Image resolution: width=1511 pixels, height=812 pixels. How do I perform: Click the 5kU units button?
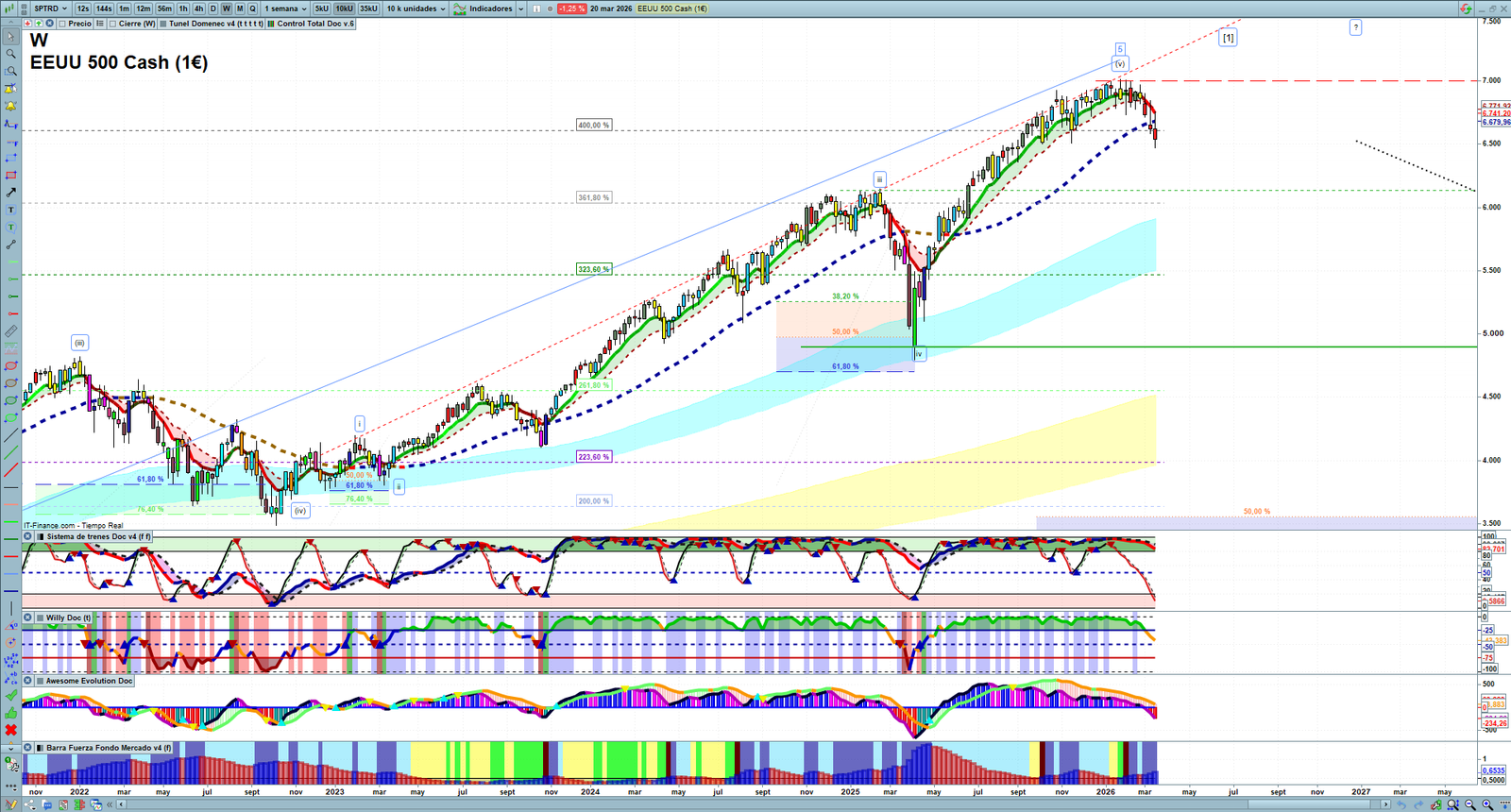(322, 8)
